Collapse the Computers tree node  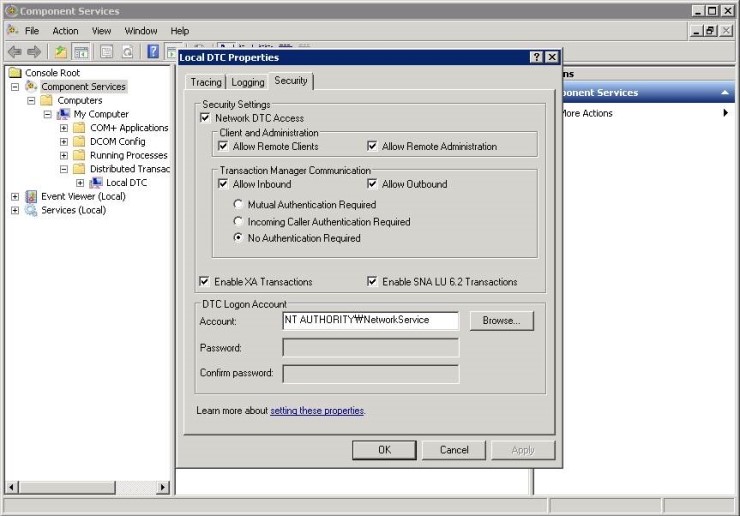pos(31,100)
